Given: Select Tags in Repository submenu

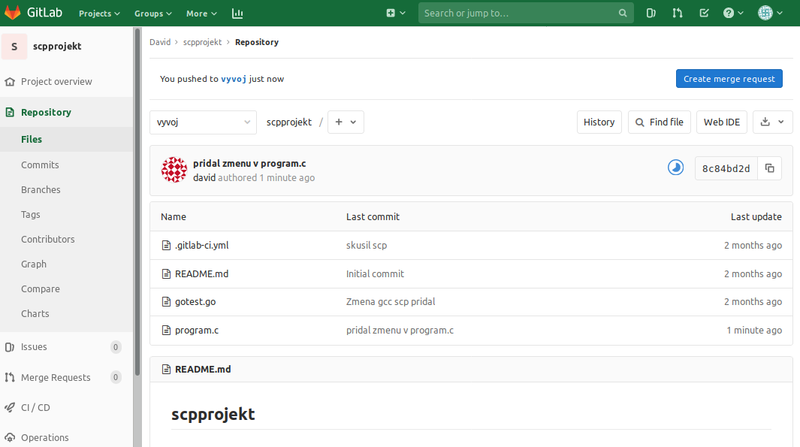Looking at the screenshot, I should (x=30, y=215).
